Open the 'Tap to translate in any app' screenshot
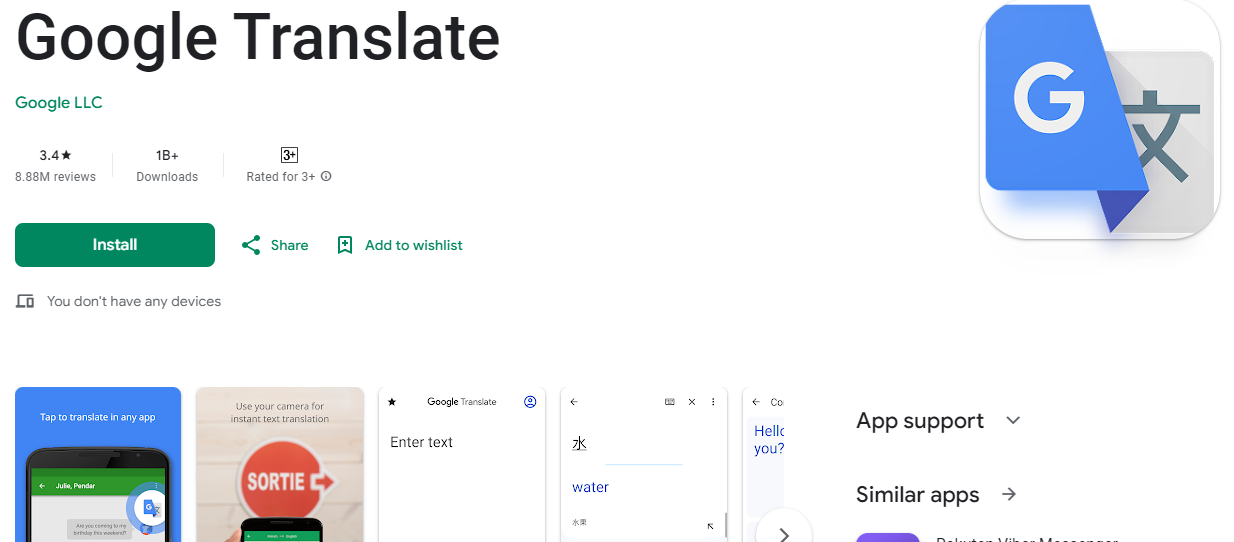The image size is (1234, 542). (x=98, y=465)
